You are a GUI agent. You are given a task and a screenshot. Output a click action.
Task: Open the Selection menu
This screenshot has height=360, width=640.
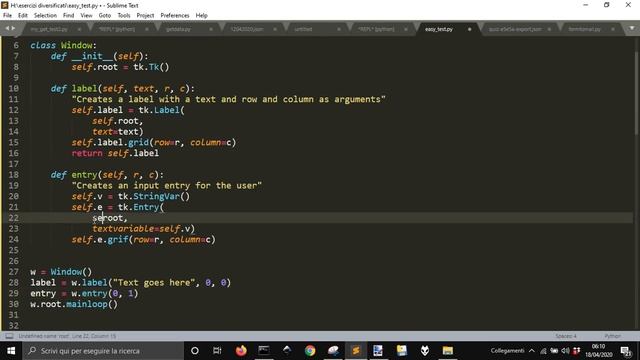point(45,16)
